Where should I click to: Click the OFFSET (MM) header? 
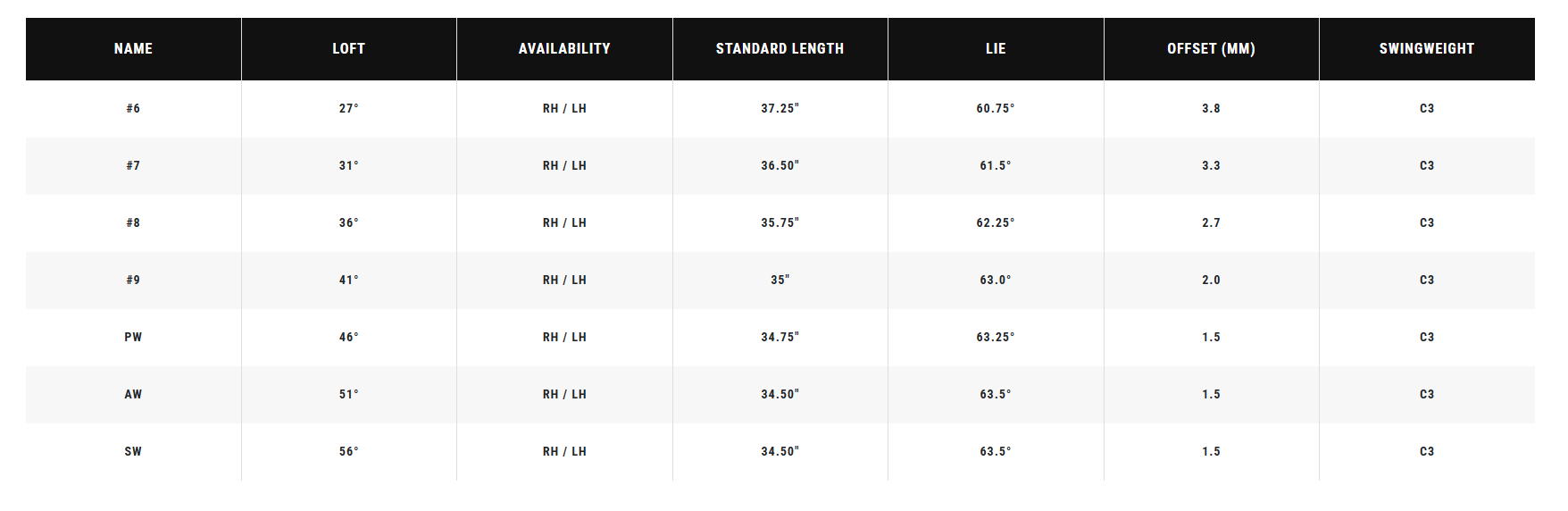tap(1211, 49)
